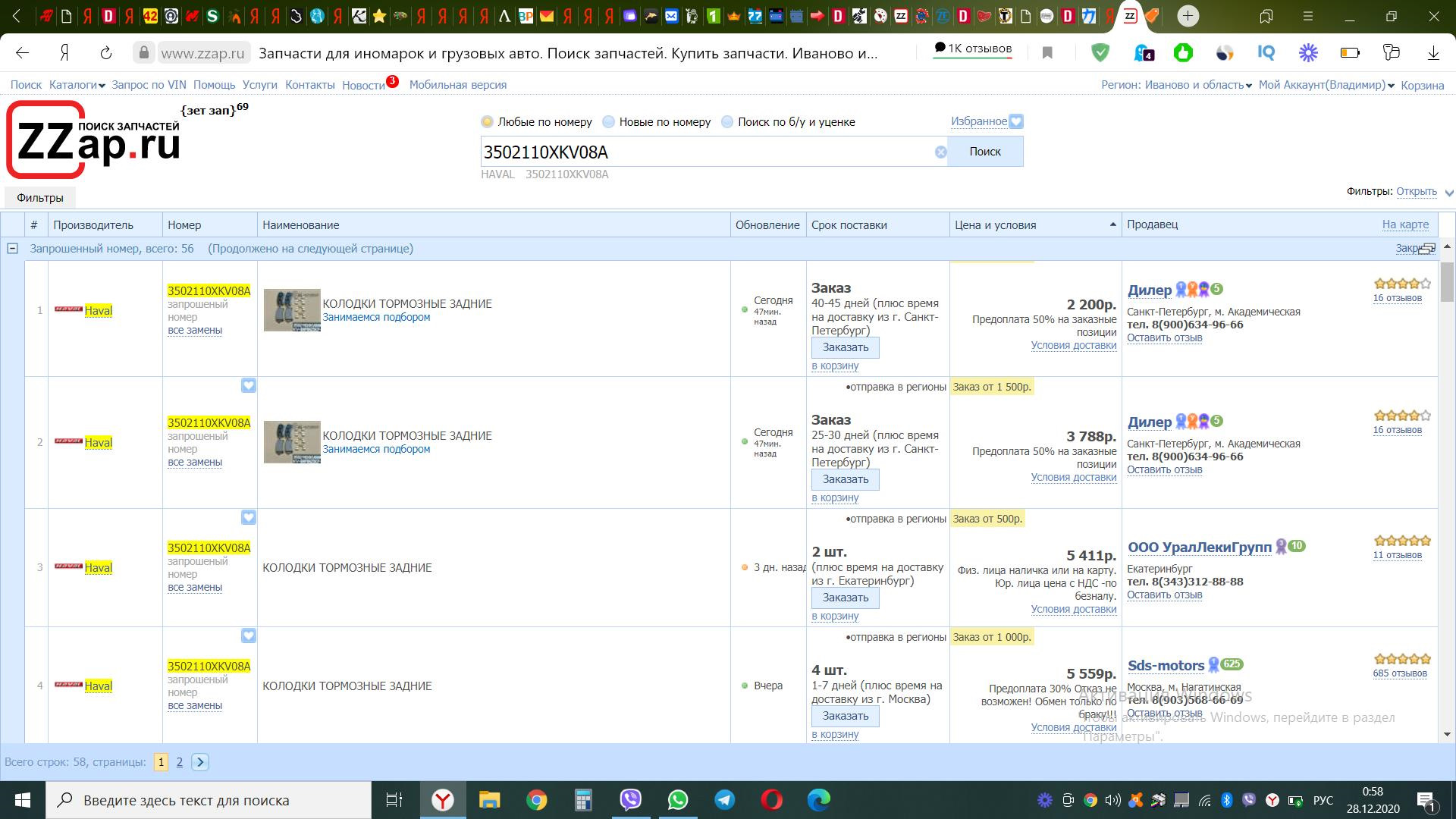
Task: Open the 'На карте' link
Action: coord(1405,224)
